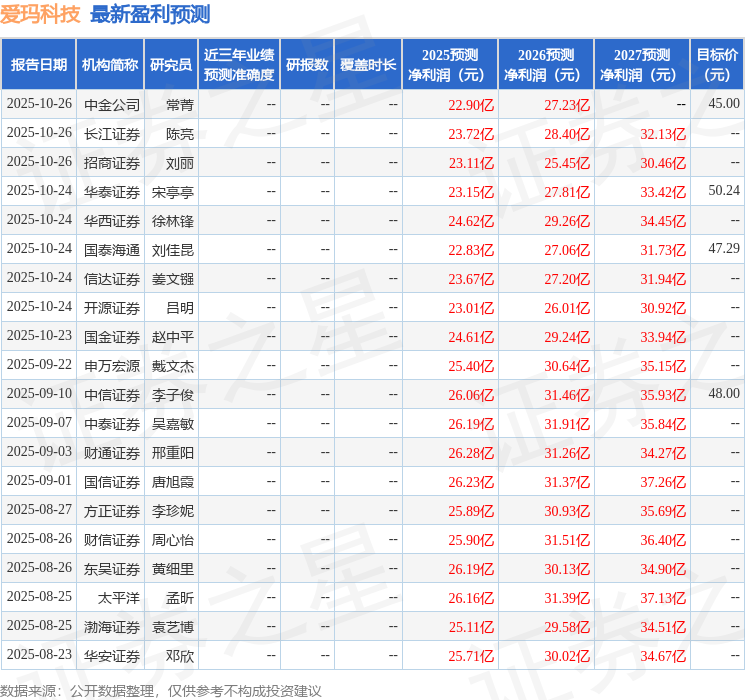Click the 研报数 column header
745x700 pixels.
click(307, 64)
